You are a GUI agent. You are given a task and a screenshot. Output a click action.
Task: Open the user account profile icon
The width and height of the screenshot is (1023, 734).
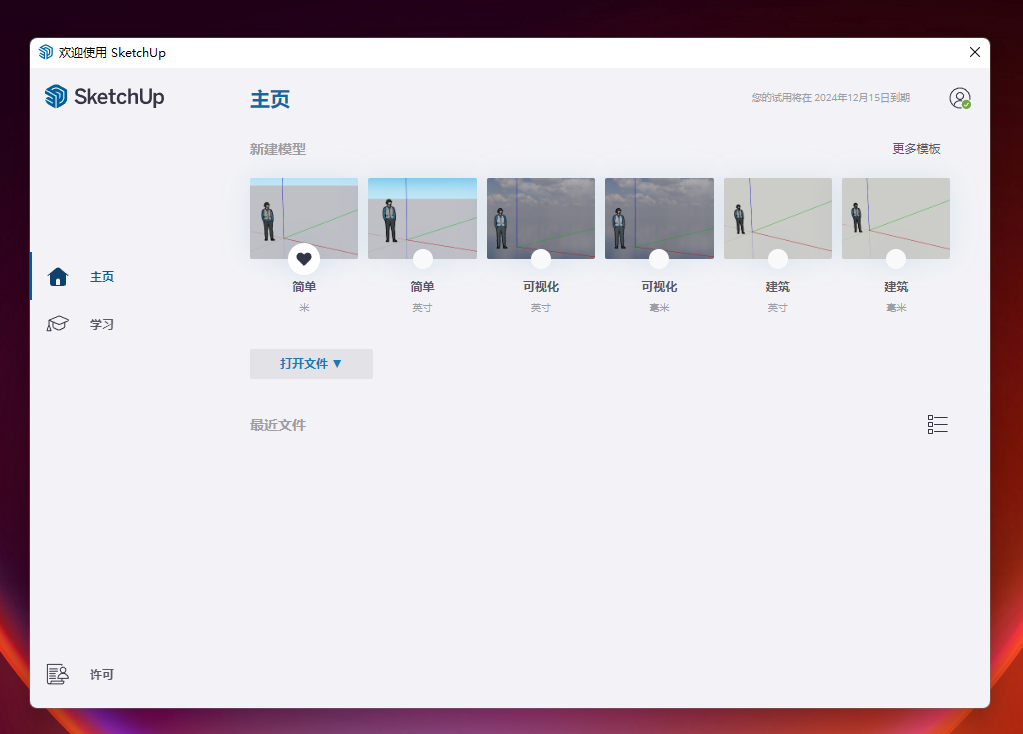click(x=959, y=98)
